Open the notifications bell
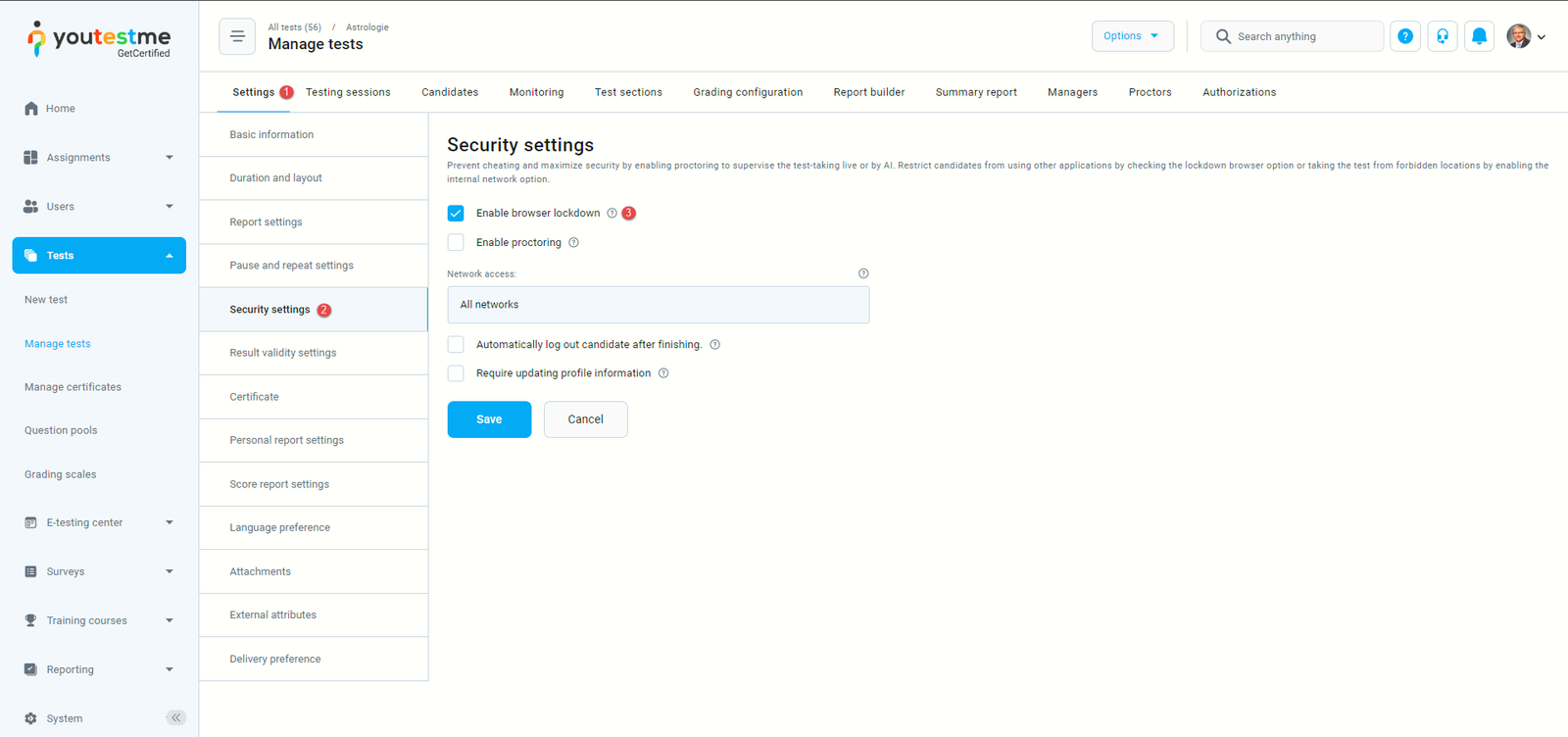Image resolution: width=1568 pixels, height=737 pixels. pos(1480,36)
